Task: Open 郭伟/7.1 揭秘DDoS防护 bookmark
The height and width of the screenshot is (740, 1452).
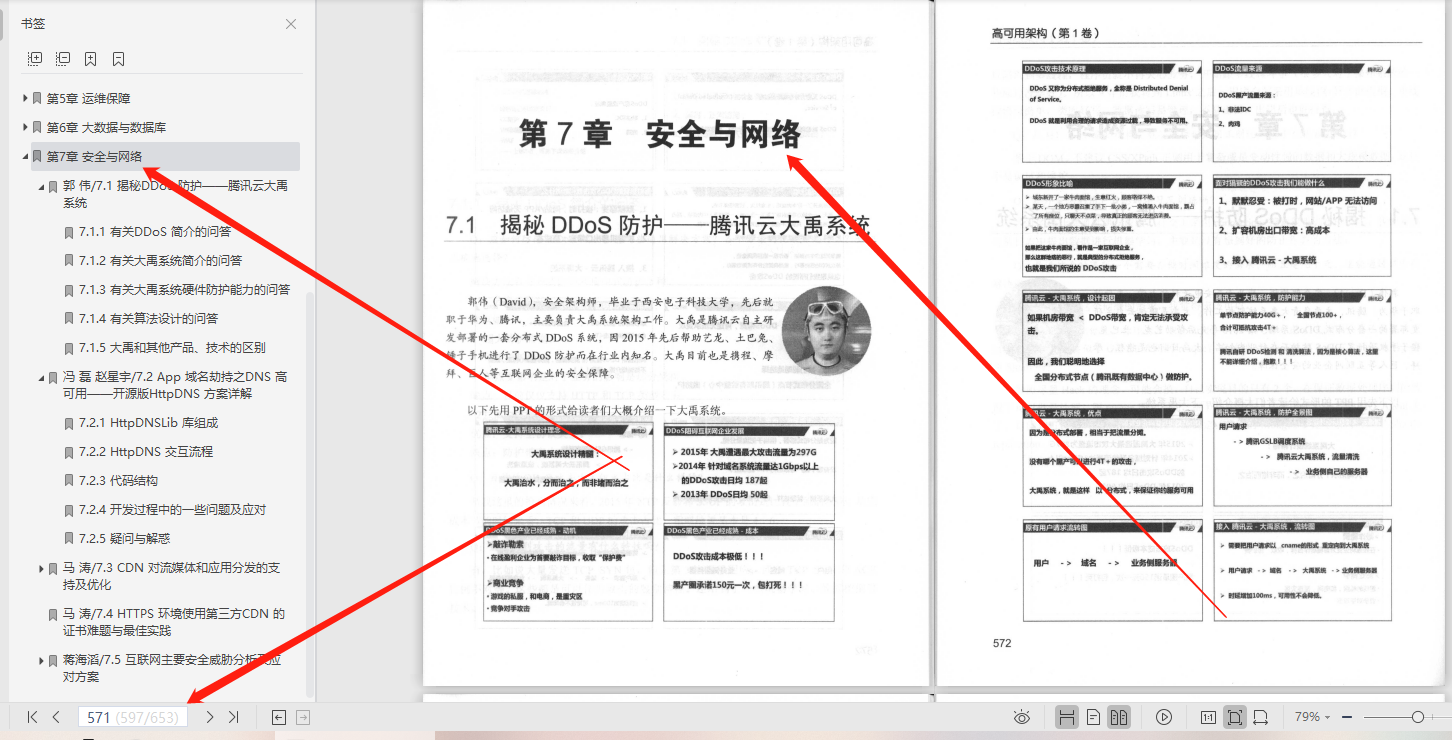Action: pos(175,194)
